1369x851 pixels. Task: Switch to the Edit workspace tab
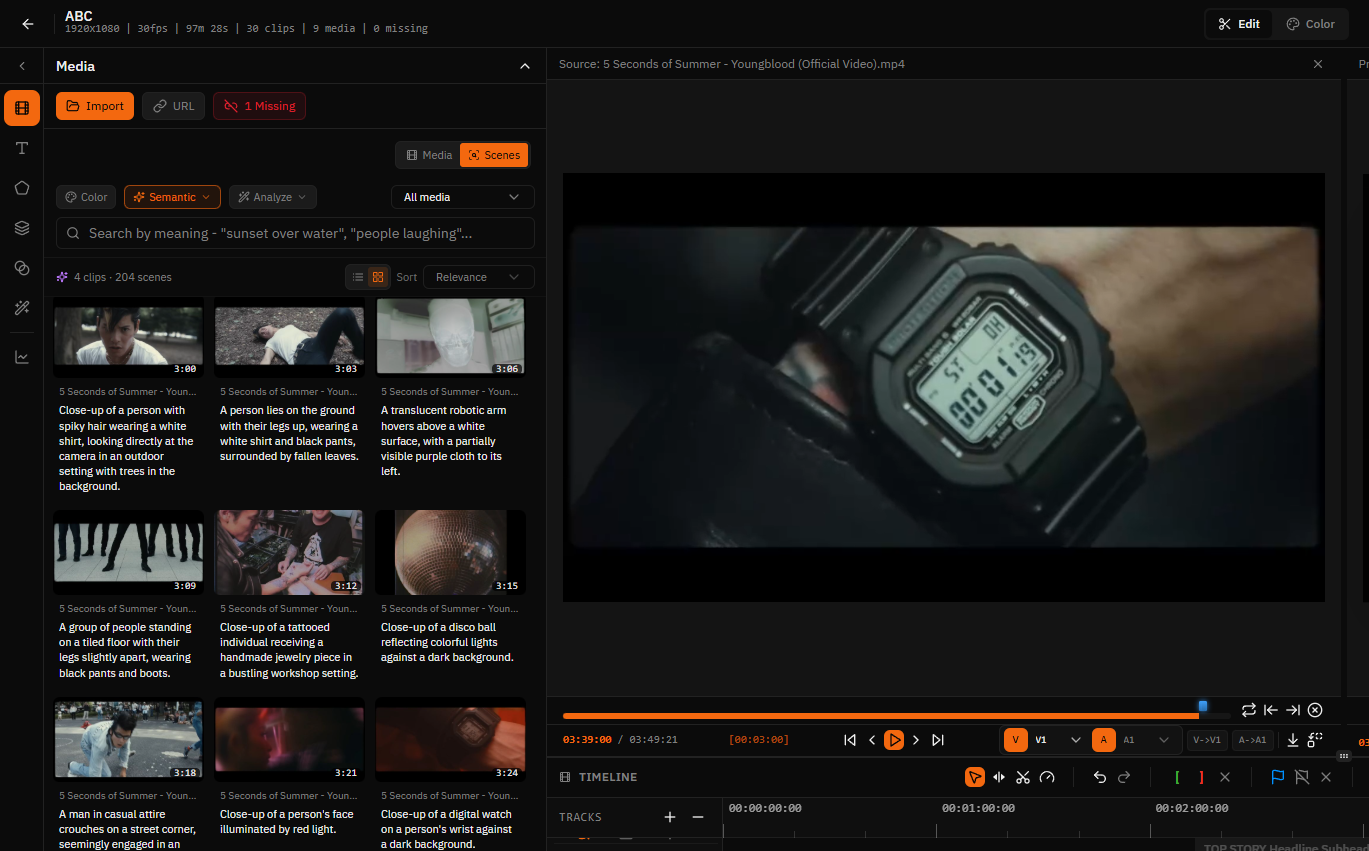[x=1239, y=24]
